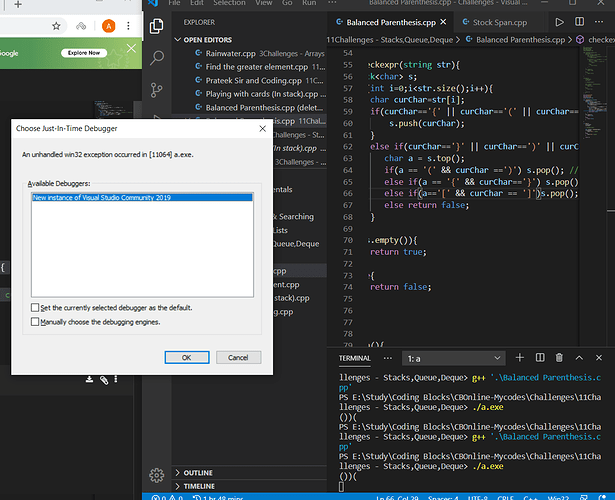Open the terminal panel overflow ellipsis
This screenshot has height=500, width=615.
pyautogui.click(x=388, y=358)
